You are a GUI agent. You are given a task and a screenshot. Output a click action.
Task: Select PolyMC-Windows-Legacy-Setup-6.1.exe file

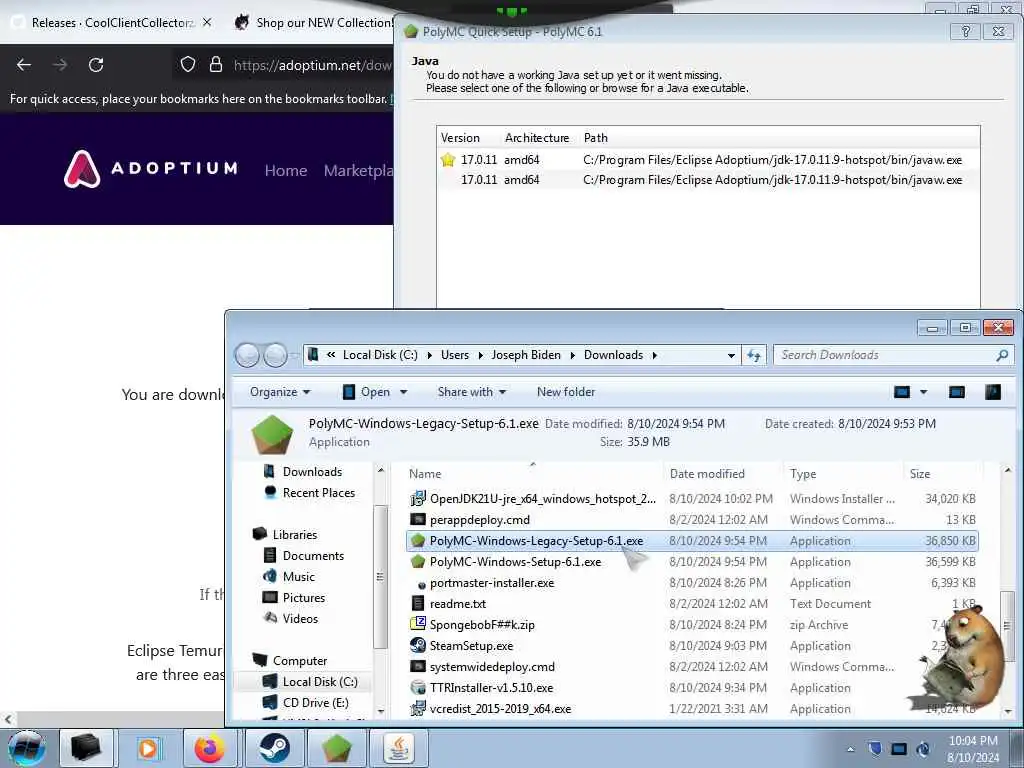692,541
